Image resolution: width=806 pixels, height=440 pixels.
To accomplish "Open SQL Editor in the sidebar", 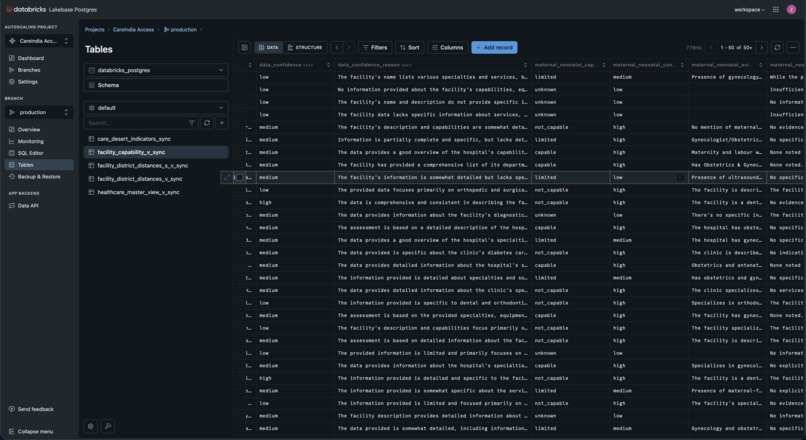I will [39, 153].
